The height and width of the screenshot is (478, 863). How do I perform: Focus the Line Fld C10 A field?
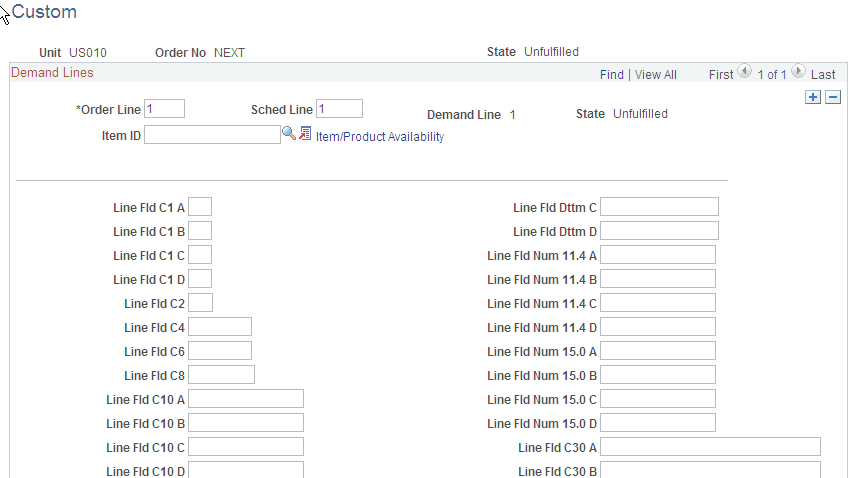click(x=246, y=399)
